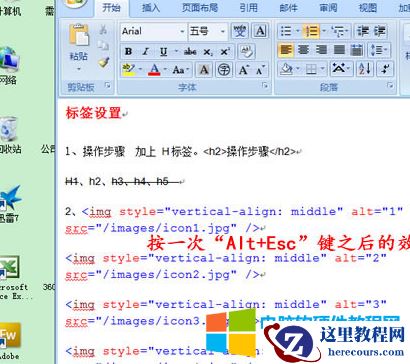
Task: Click the heading text 标签设置
Action: click(93, 113)
